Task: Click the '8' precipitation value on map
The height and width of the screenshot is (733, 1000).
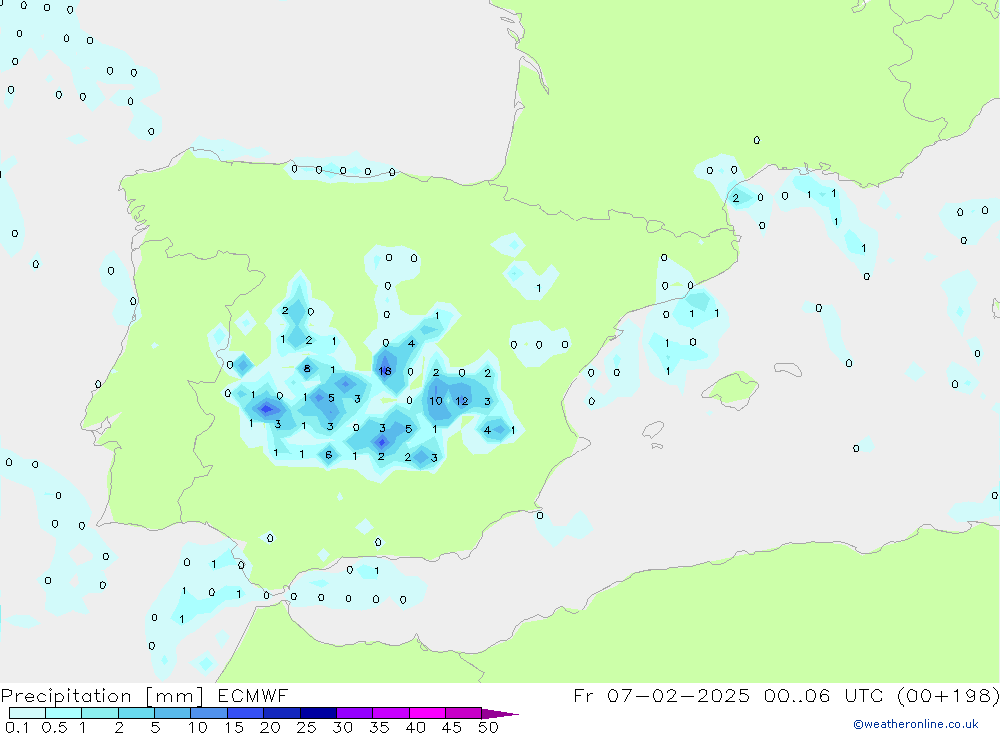Action: tap(307, 368)
